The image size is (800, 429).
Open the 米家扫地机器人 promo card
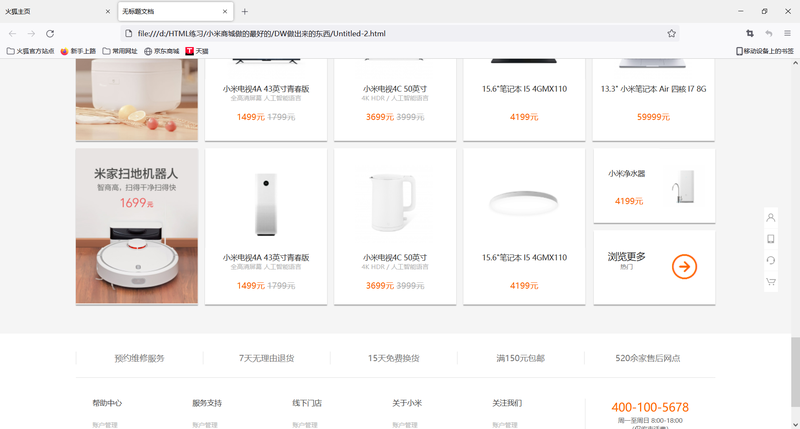click(137, 226)
